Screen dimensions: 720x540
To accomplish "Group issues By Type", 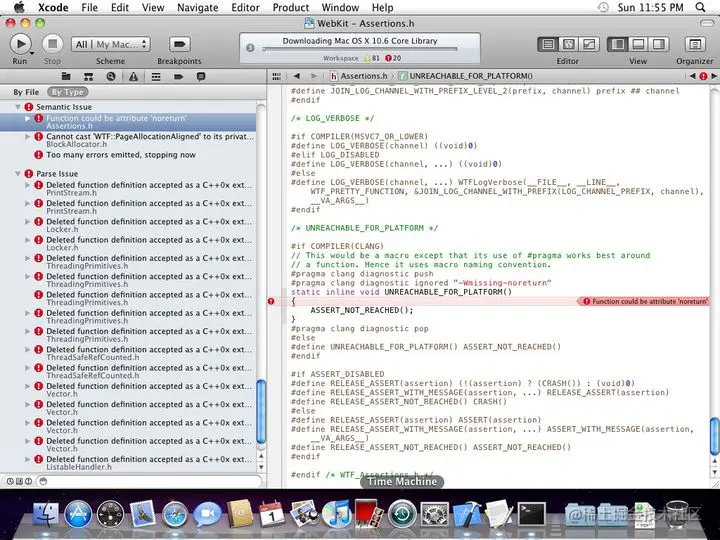I will 68,92.
